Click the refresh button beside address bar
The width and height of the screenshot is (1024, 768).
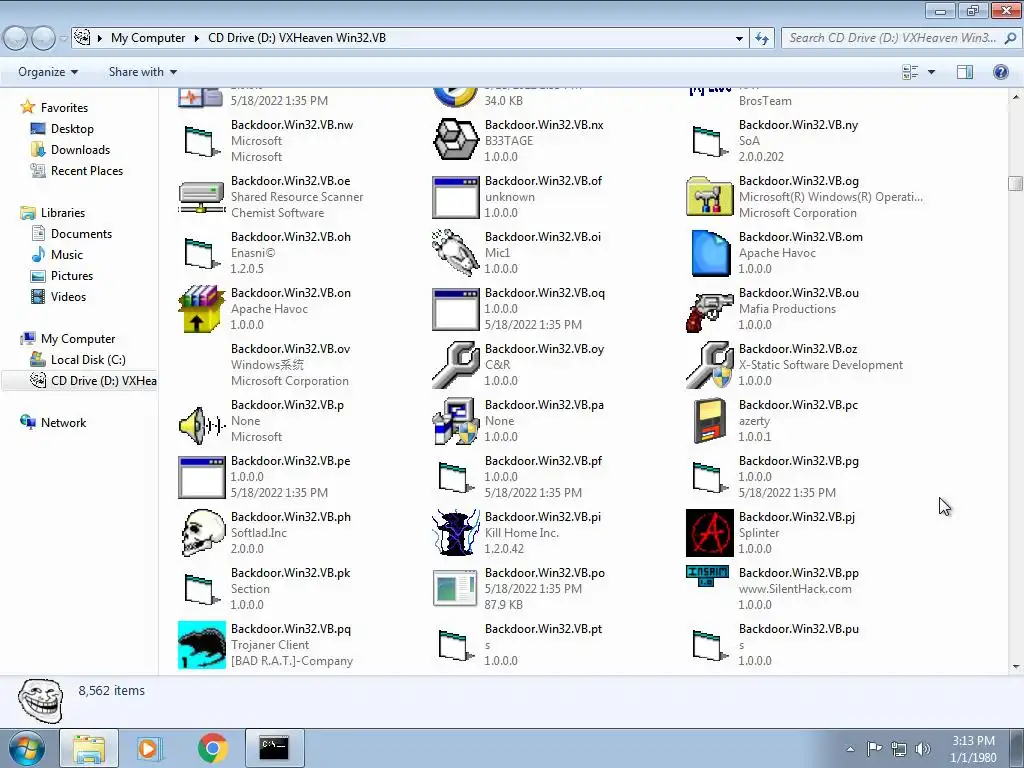coord(761,38)
